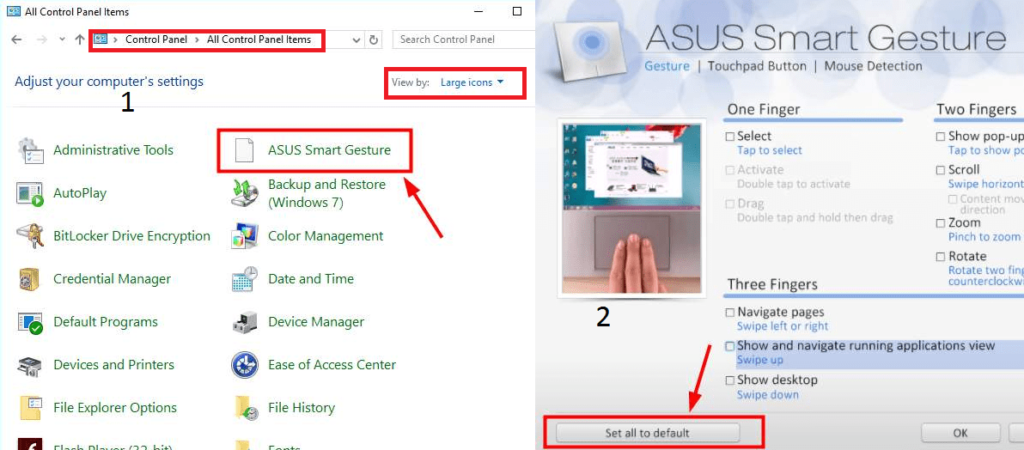Image resolution: width=1024 pixels, height=450 pixels.
Task: Click the Double tap to activate text
Action: pyautogui.click(x=793, y=184)
